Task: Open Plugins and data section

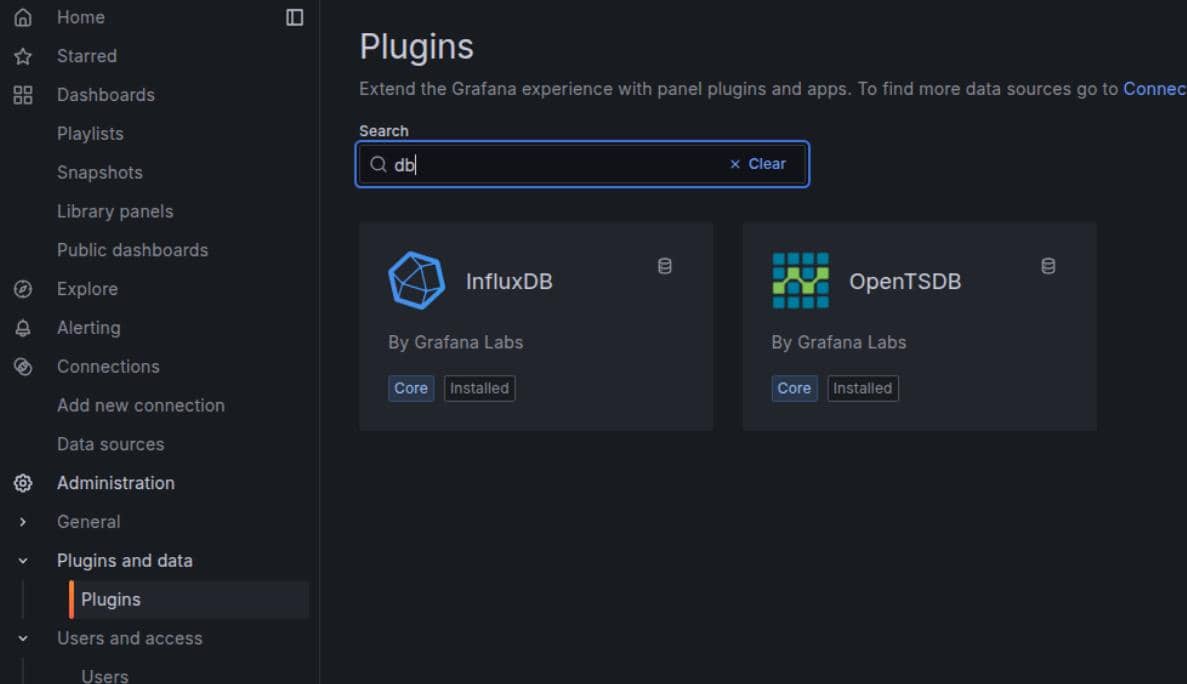Action: [x=125, y=561]
